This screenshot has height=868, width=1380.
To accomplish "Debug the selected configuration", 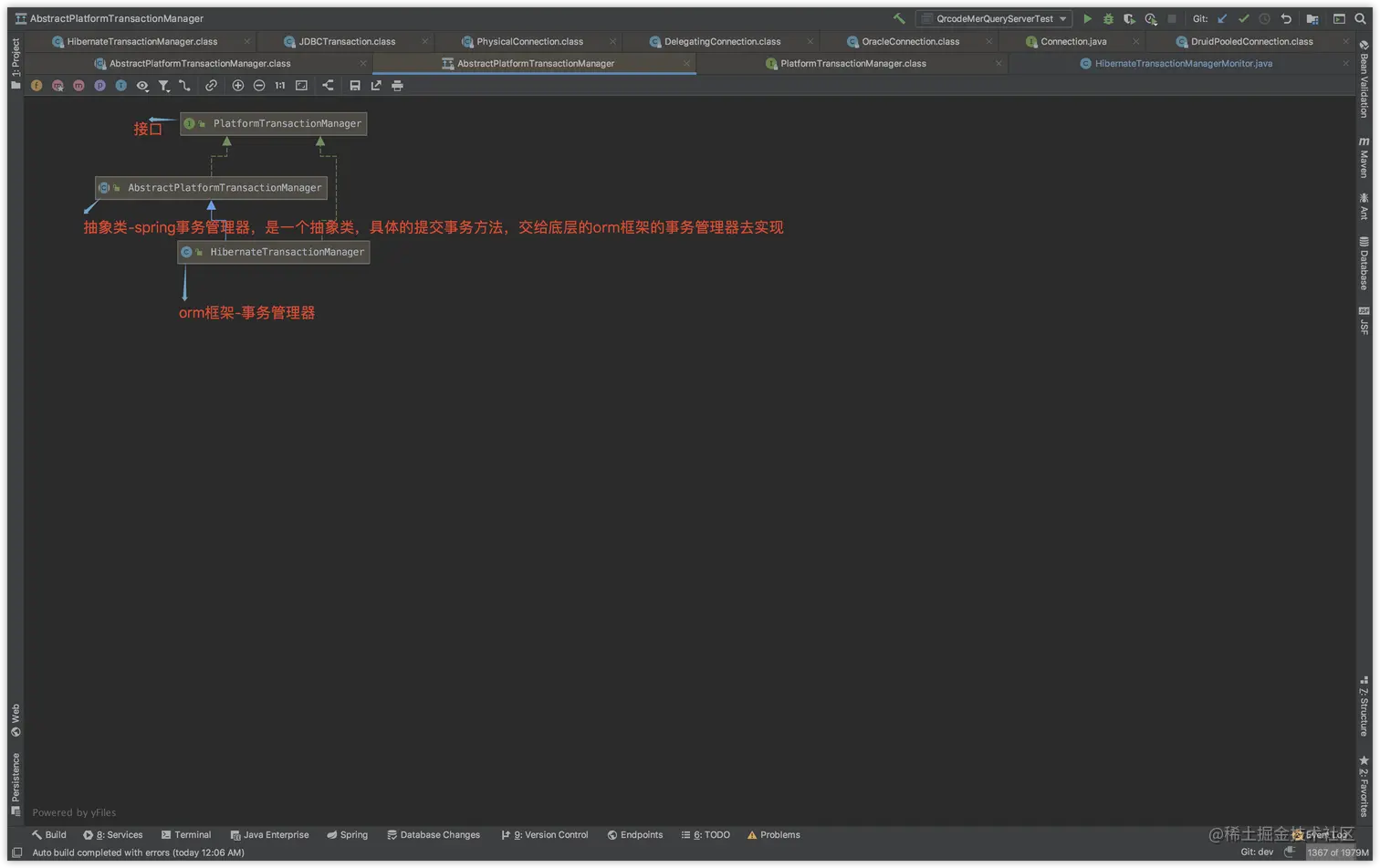I will (1108, 18).
